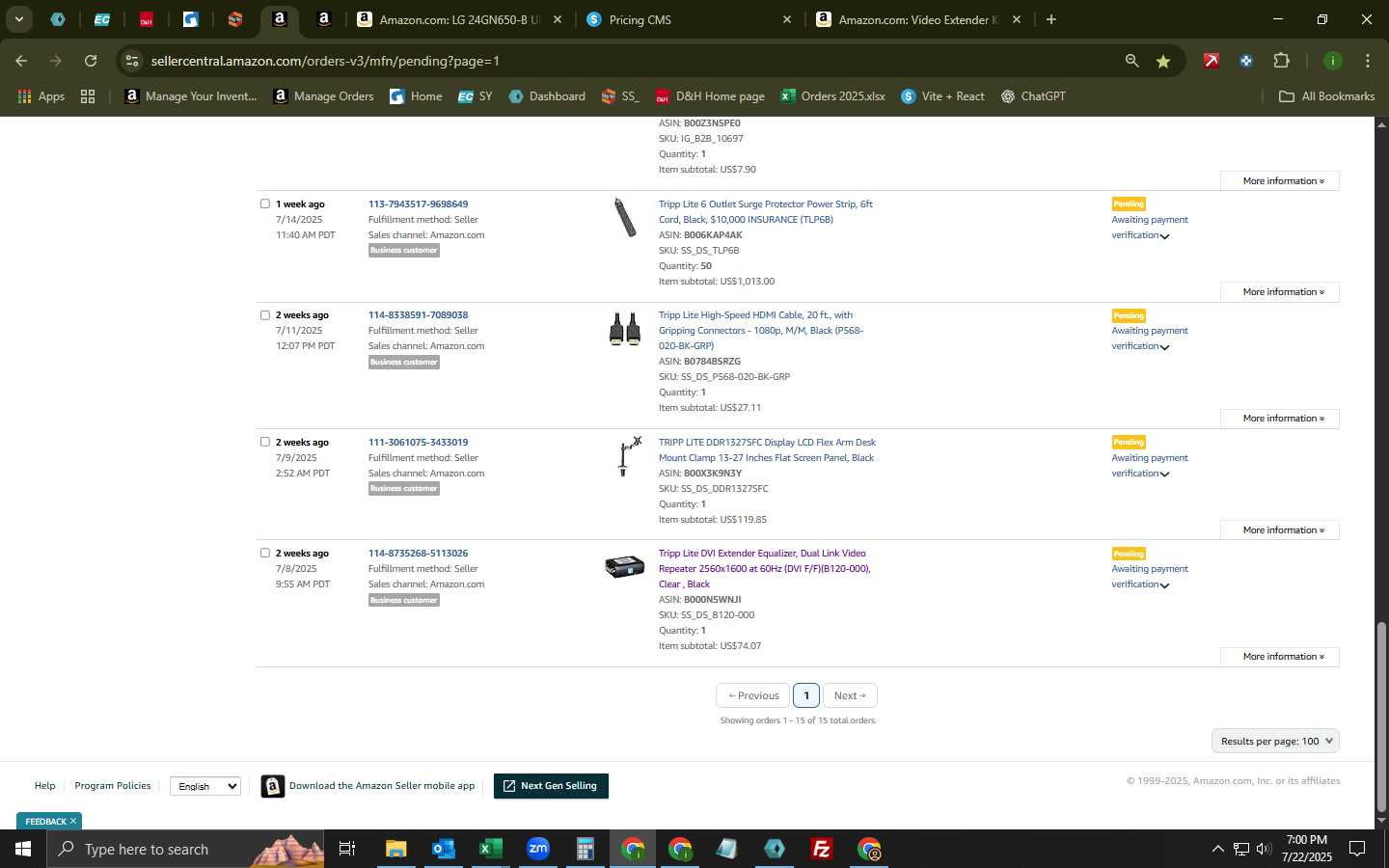Open the Chrome extensions puzzle icon
The image size is (1389, 868).
tap(1281, 61)
